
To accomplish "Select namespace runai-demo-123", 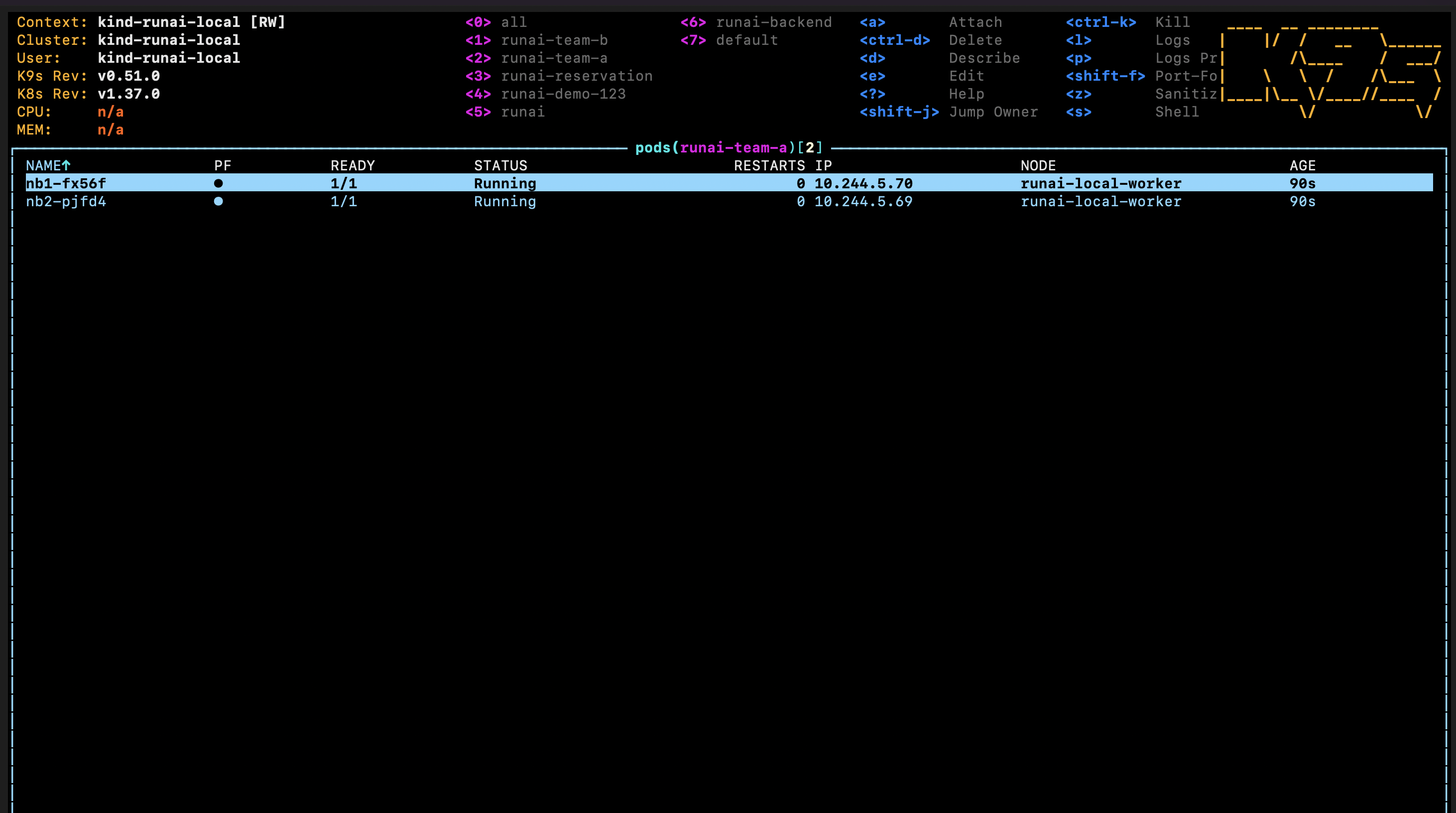I will [545, 94].
